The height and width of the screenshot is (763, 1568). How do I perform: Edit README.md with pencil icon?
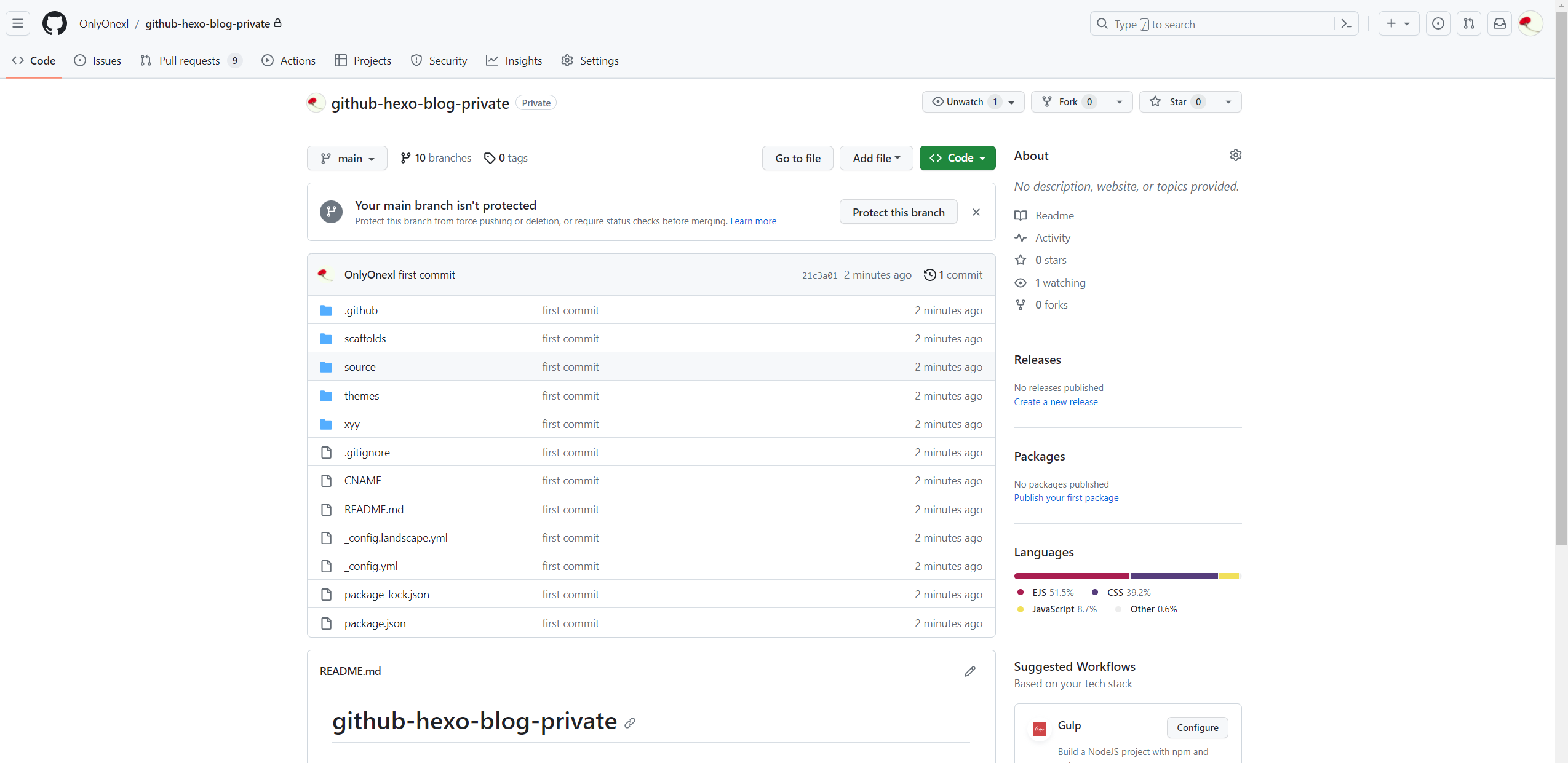970,671
